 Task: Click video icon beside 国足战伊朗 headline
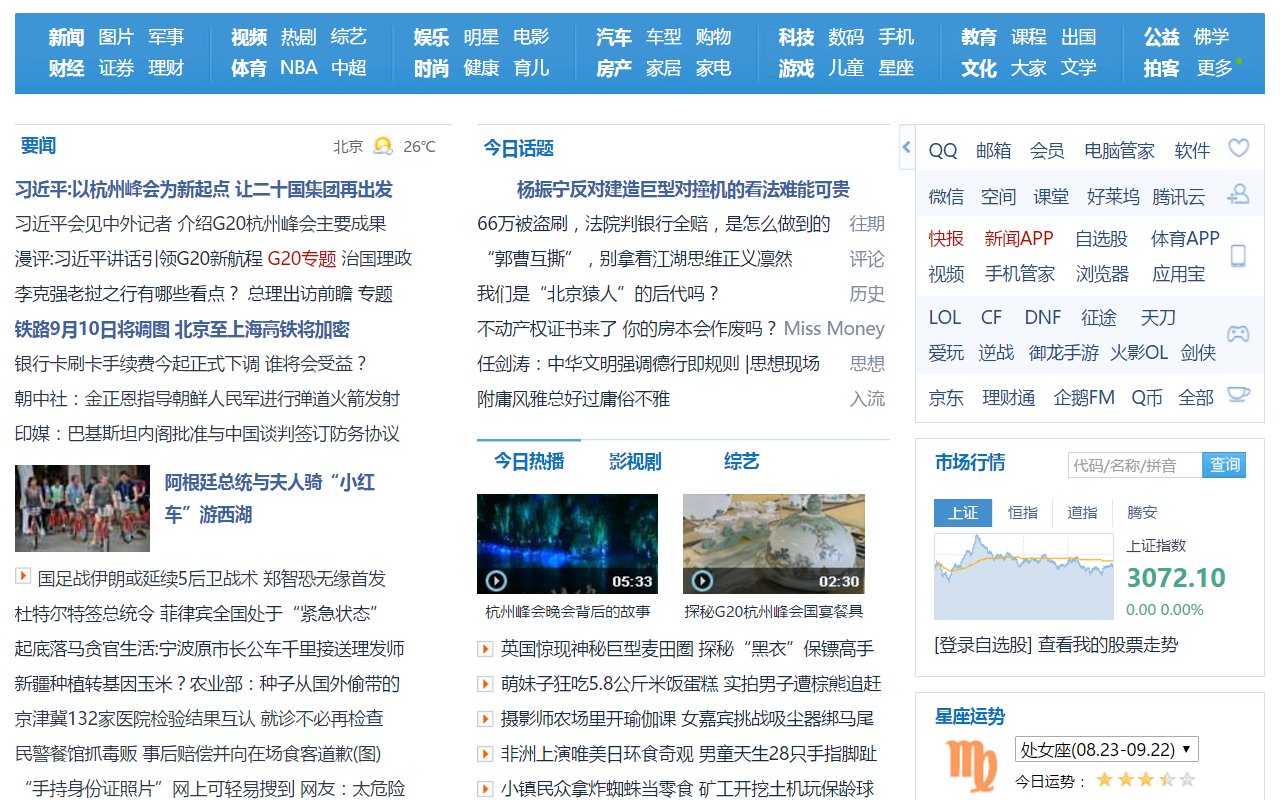22,576
